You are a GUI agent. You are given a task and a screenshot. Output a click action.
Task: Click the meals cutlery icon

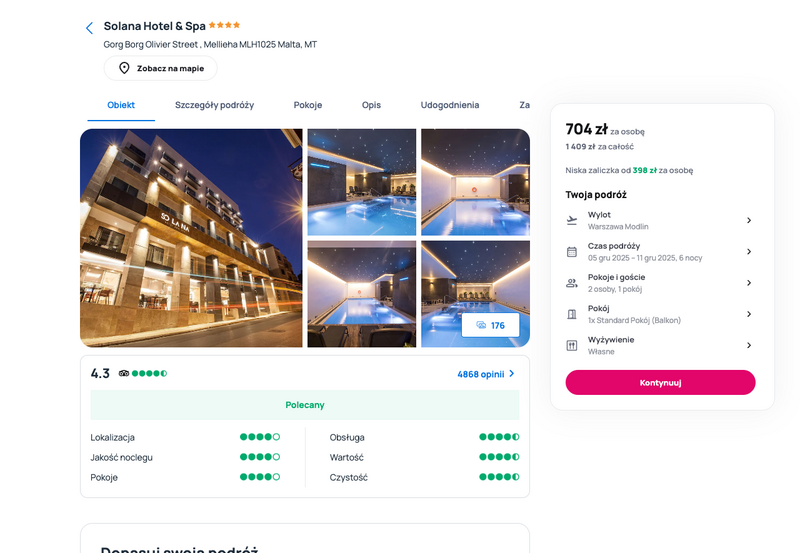click(x=572, y=345)
